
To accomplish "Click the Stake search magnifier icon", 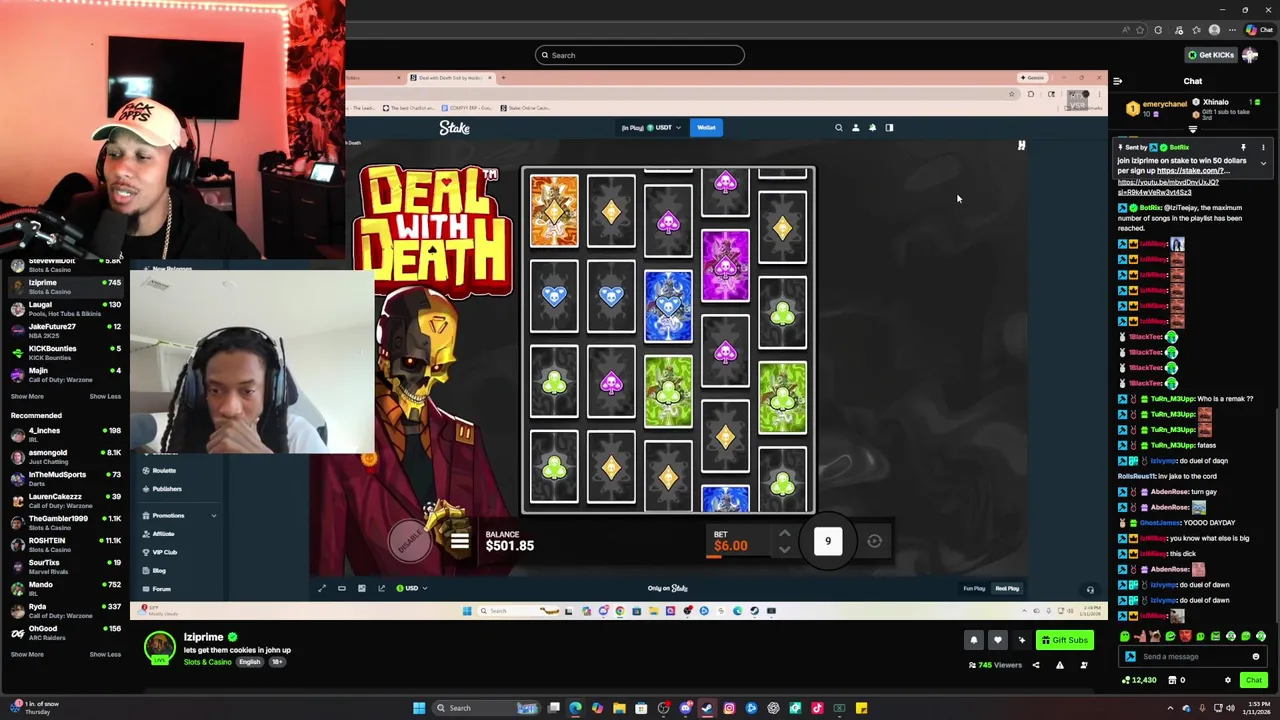I will pyautogui.click(x=839, y=127).
